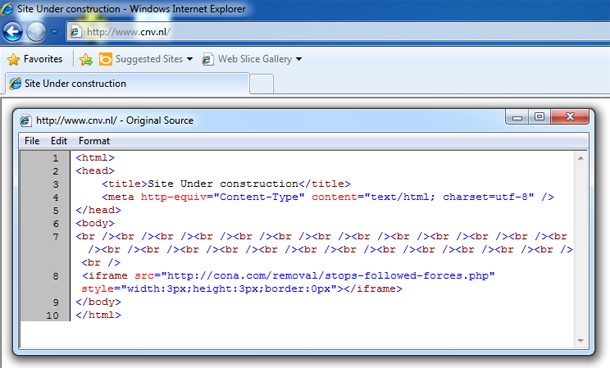Click the page icon in address bar
The width and height of the screenshot is (610, 368).
(75, 32)
